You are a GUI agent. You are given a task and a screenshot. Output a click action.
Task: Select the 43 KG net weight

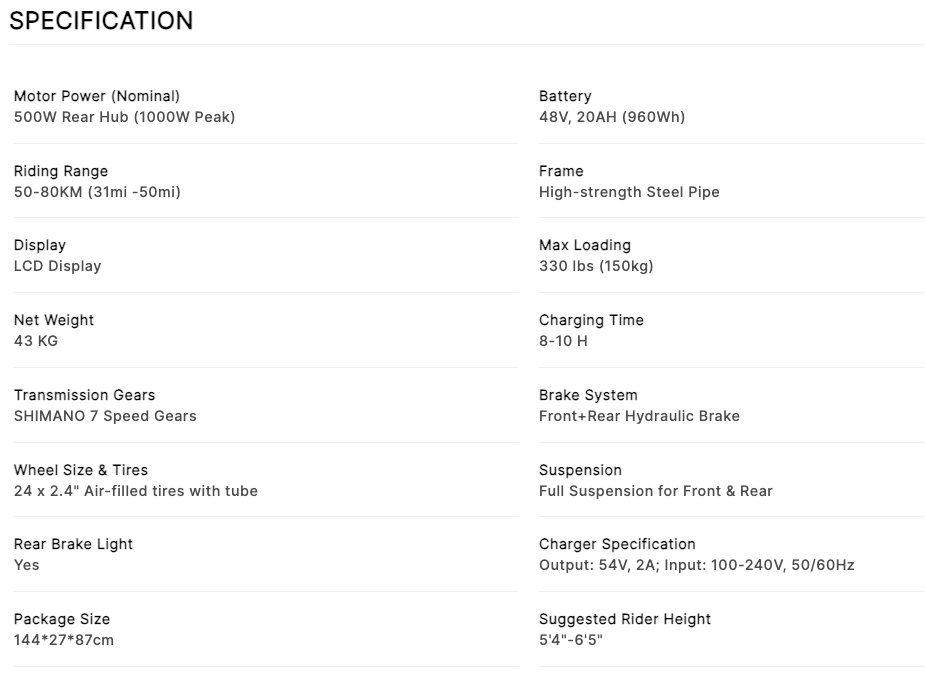click(x=36, y=341)
